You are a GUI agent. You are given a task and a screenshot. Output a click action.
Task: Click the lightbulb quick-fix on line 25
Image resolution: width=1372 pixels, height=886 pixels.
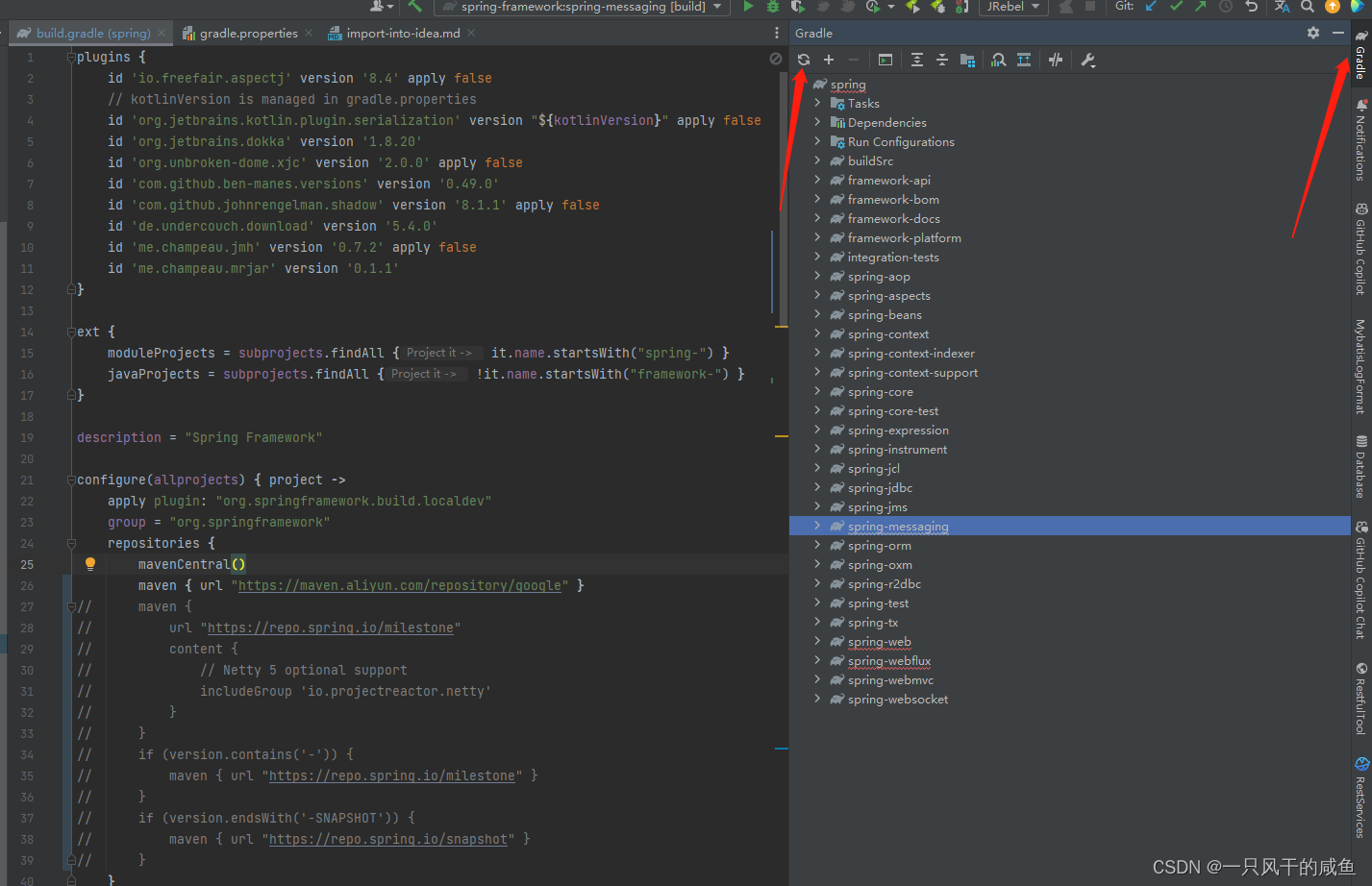(90, 564)
